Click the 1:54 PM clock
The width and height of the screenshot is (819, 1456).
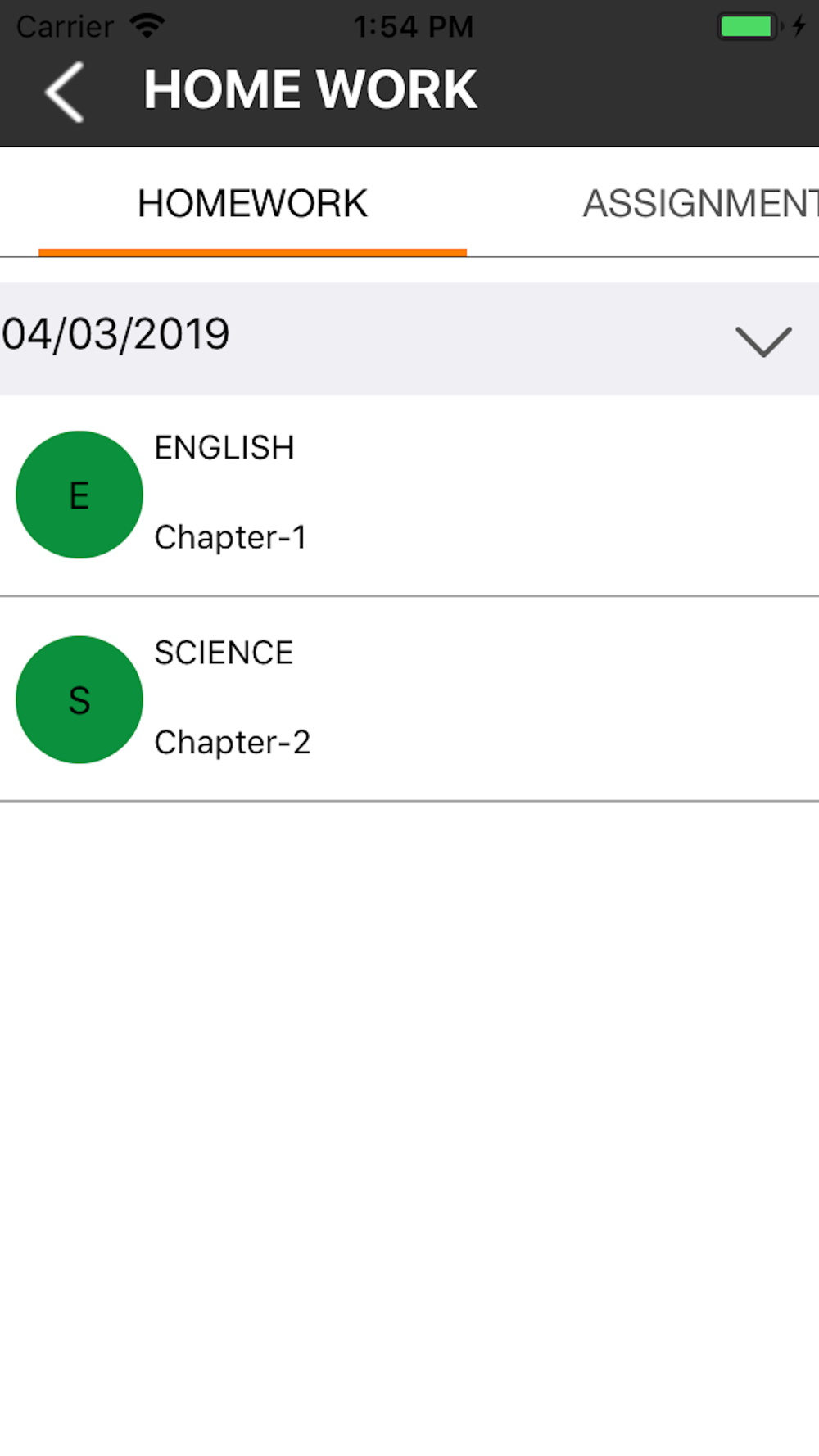click(x=414, y=27)
